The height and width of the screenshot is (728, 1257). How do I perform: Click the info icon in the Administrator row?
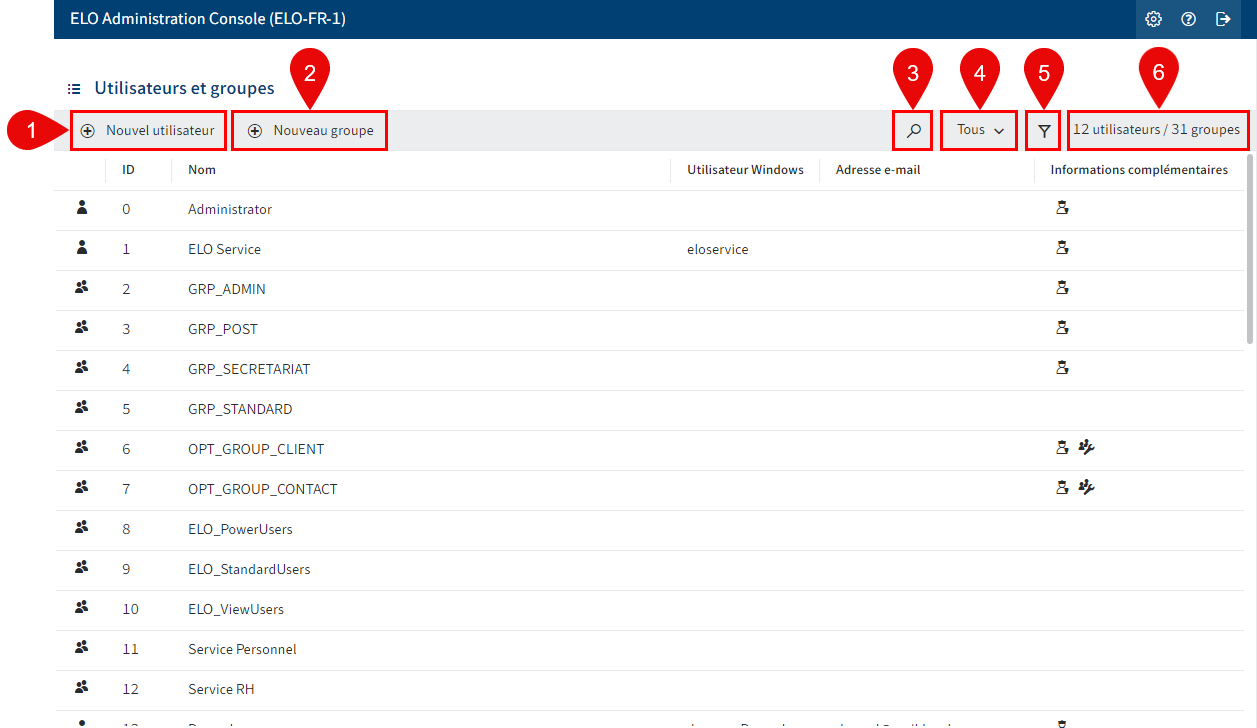(1062, 208)
